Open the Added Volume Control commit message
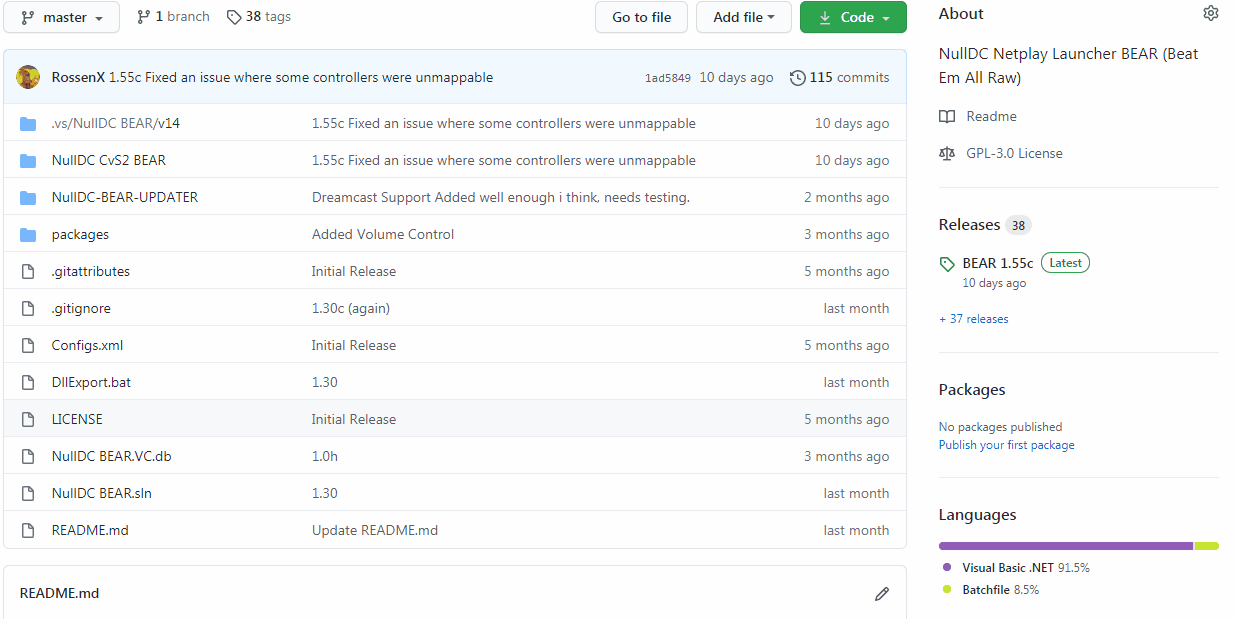The width and height of the screenshot is (1234, 619). coord(383,235)
